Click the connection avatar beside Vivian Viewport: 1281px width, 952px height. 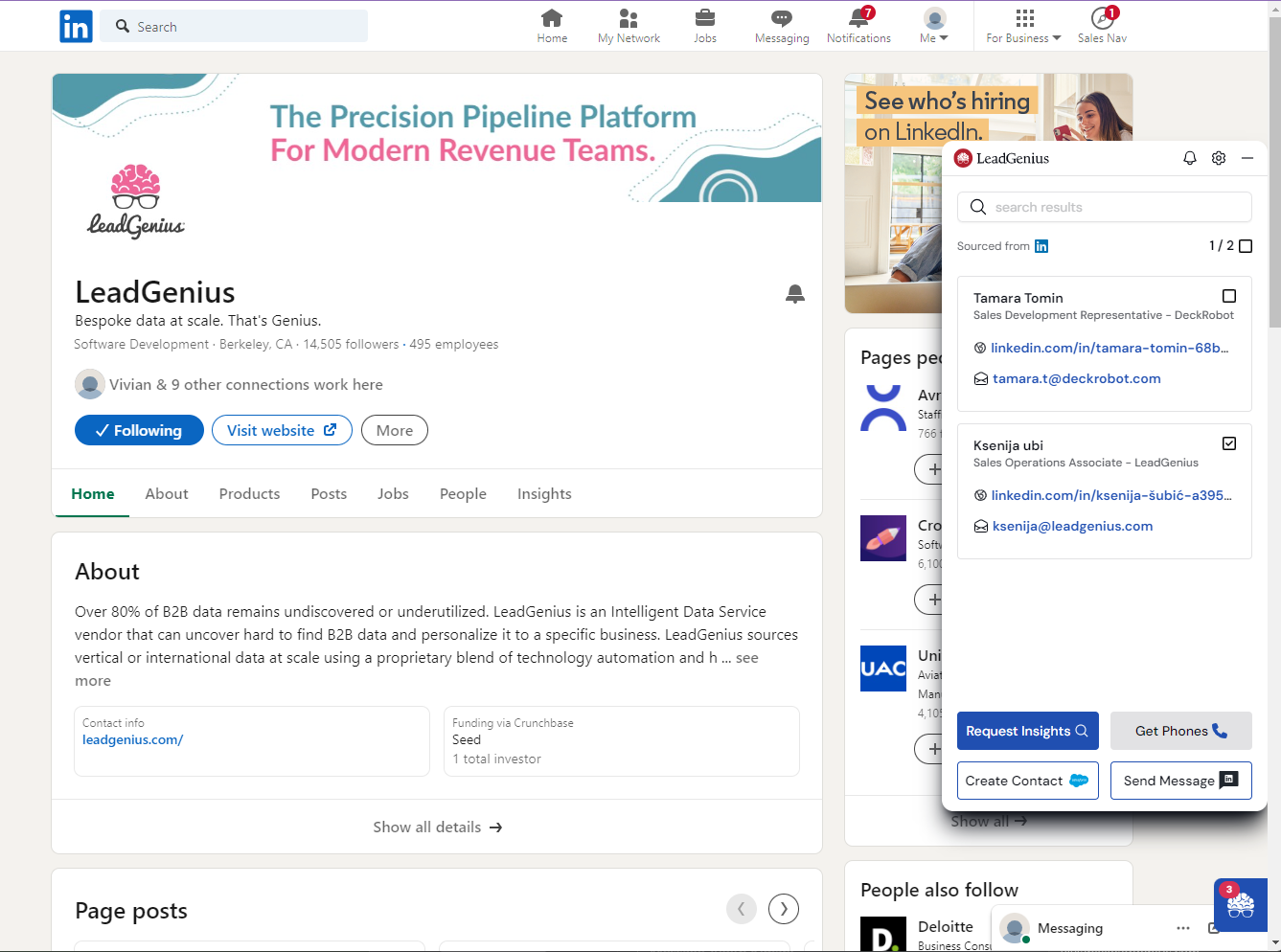90,384
